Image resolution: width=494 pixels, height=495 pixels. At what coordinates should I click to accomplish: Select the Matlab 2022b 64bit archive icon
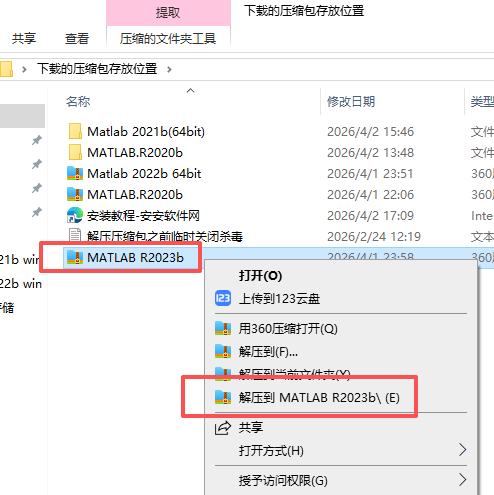(x=75, y=173)
